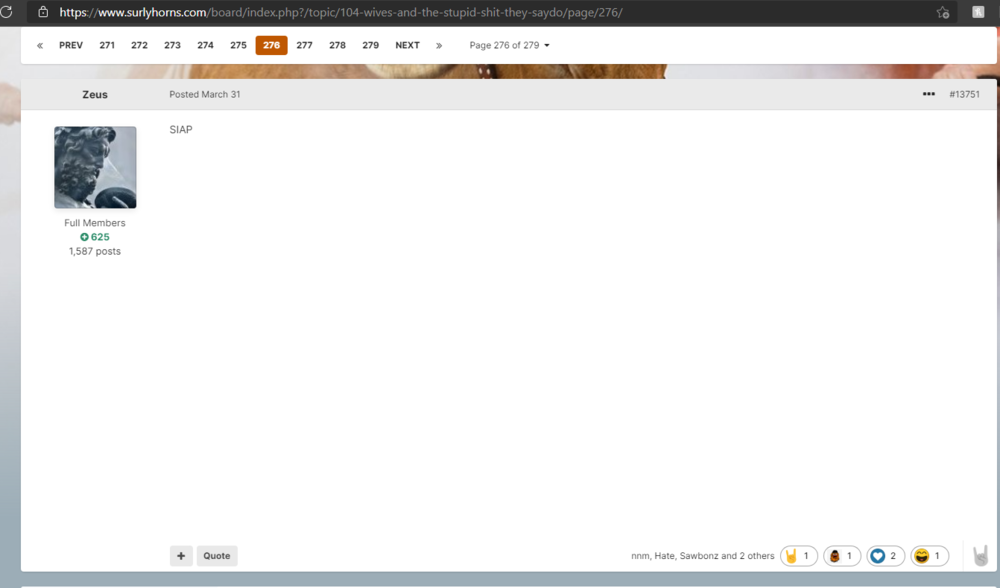
Task: Select page 271 in the pagination bar
Action: (x=107, y=45)
